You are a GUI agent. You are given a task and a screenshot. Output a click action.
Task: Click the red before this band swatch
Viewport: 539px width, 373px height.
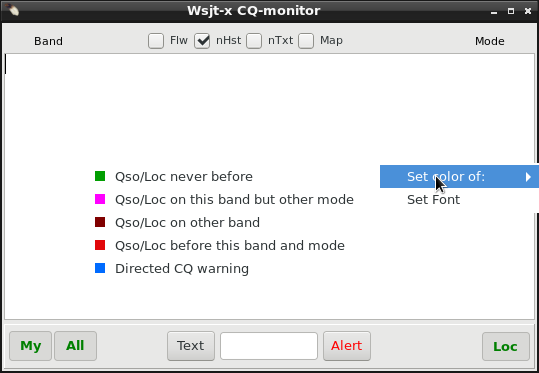click(100, 245)
